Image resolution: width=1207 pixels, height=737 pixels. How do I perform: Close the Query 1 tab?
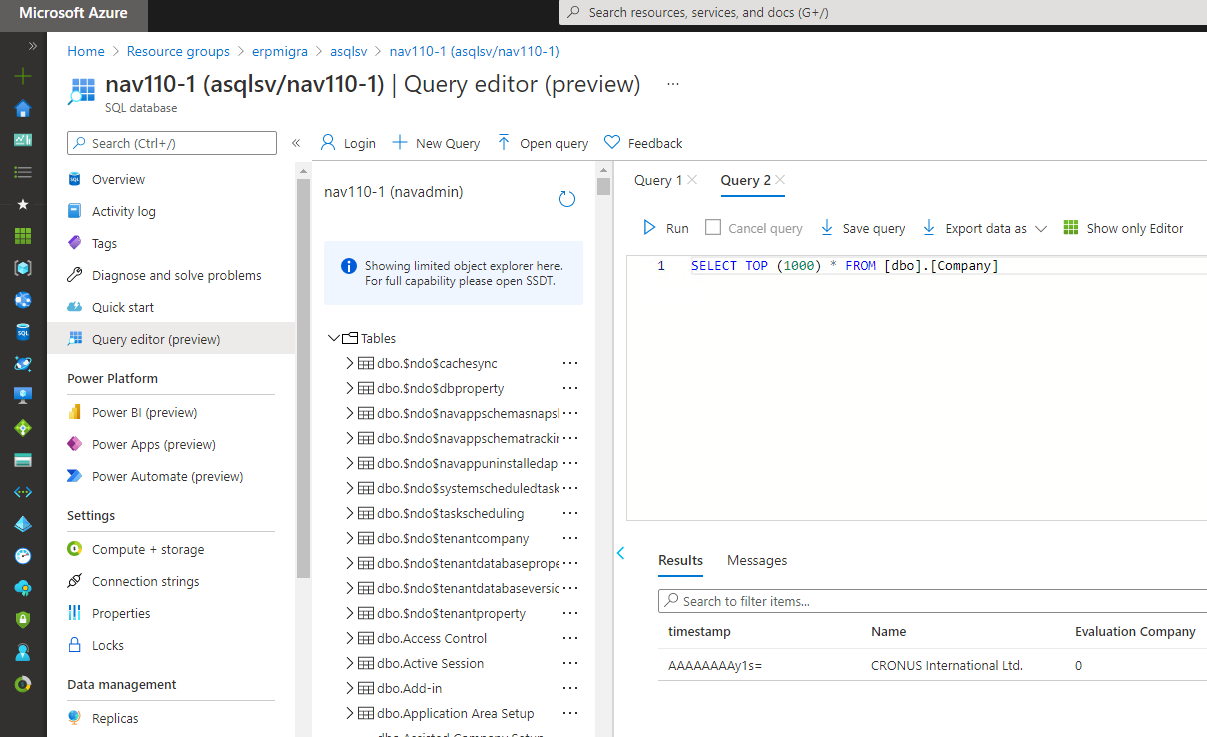click(692, 180)
